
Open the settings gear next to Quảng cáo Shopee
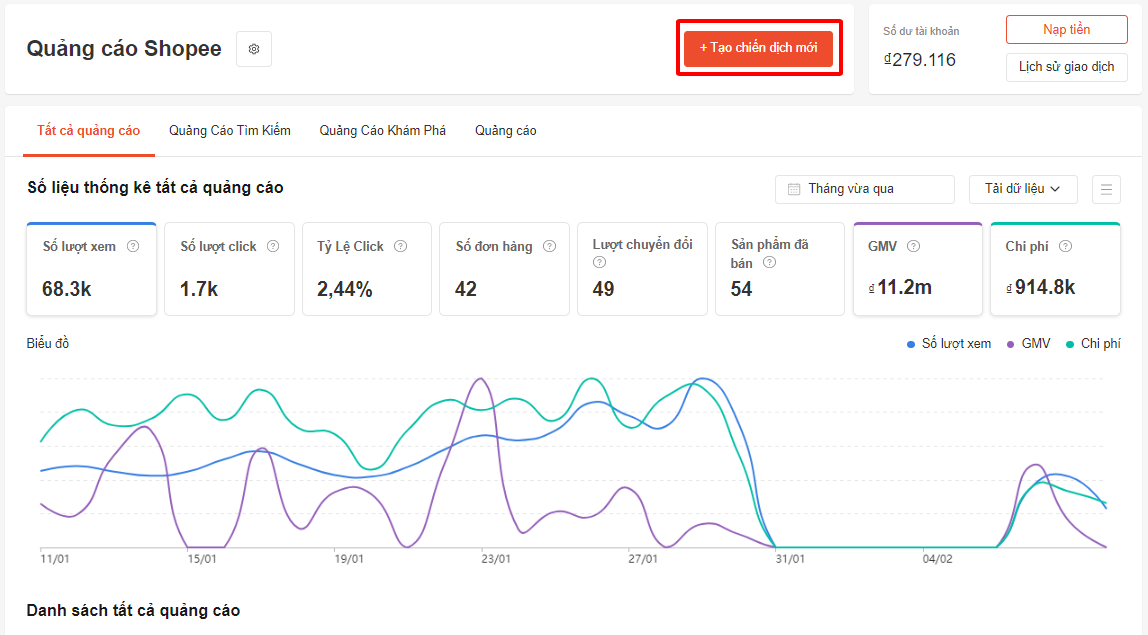254,49
